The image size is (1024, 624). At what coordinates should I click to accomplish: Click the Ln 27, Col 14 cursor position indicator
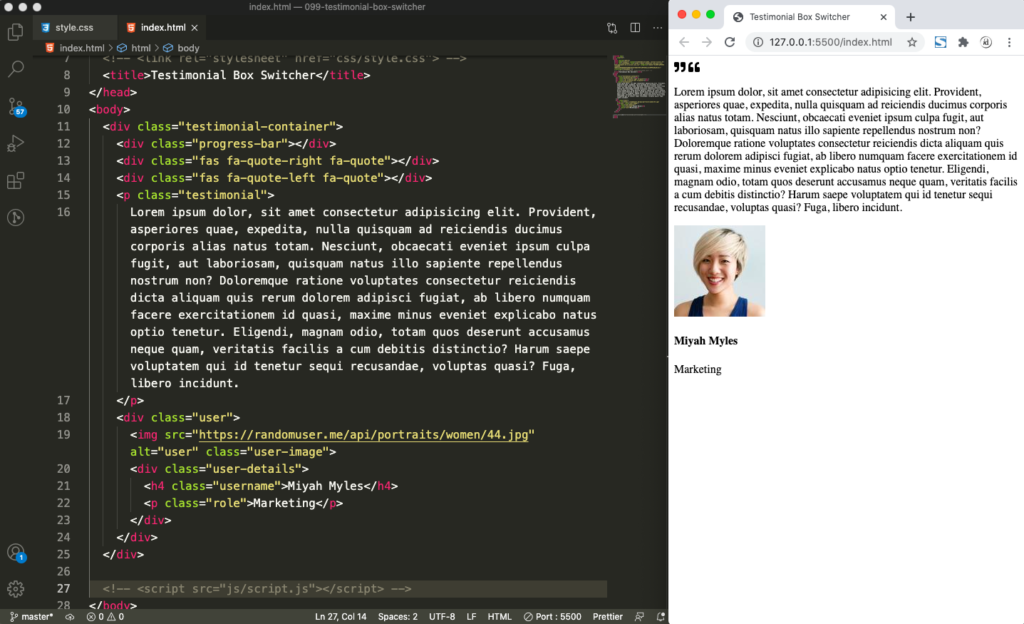(340, 616)
